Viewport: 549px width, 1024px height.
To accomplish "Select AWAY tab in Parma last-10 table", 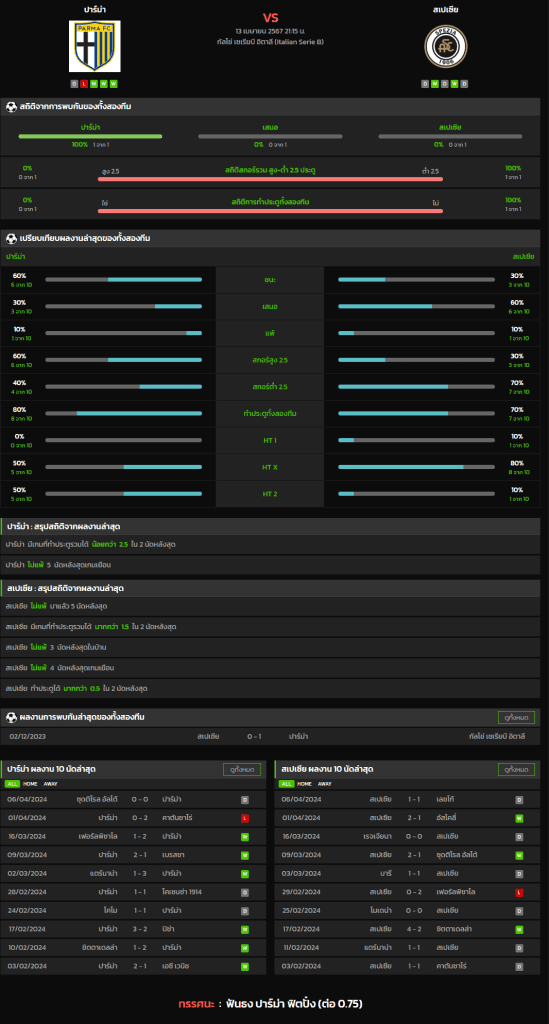I will point(50,784).
